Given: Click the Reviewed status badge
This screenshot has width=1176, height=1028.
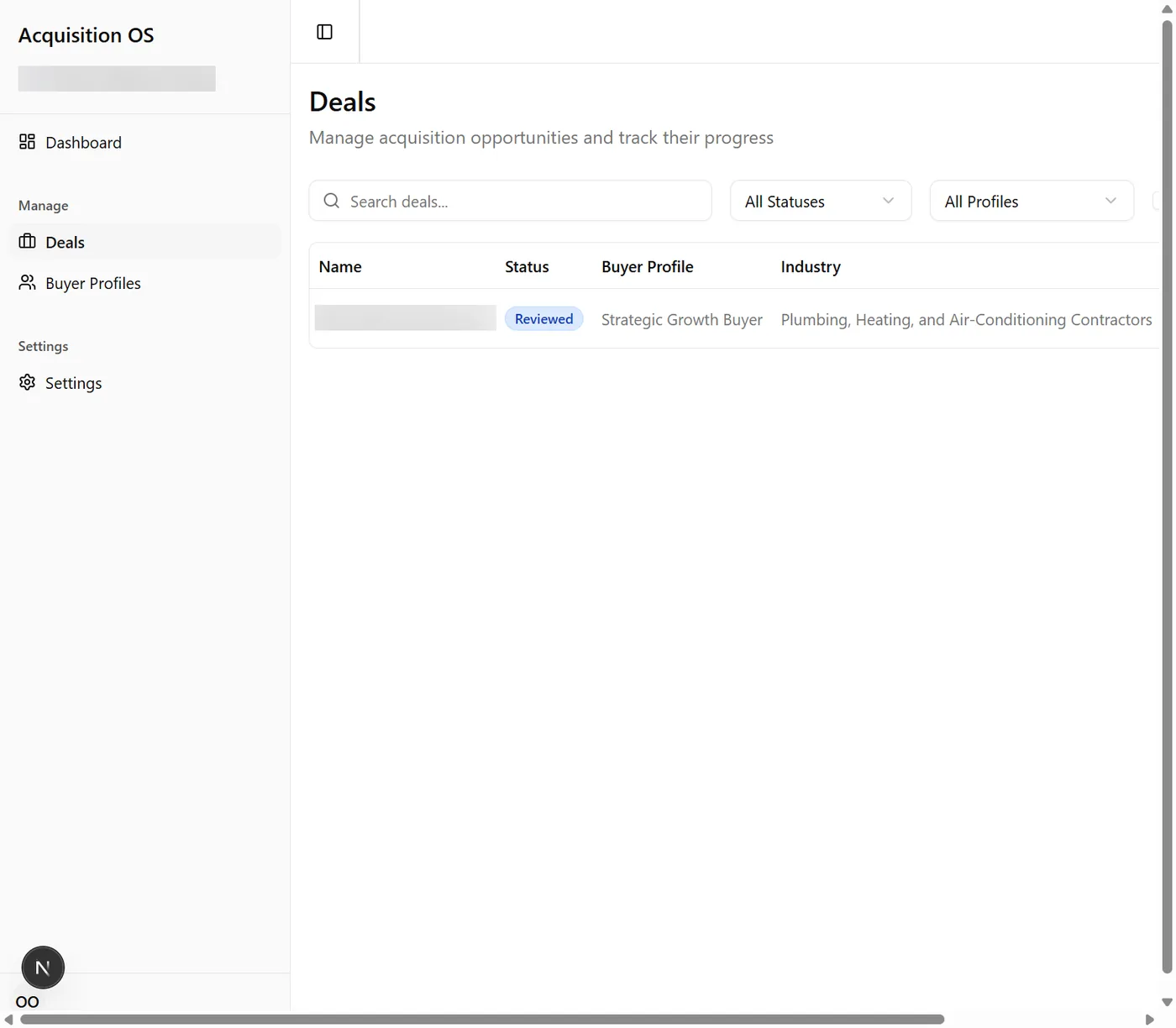Looking at the screenshot, I should [x=543, y=319].
